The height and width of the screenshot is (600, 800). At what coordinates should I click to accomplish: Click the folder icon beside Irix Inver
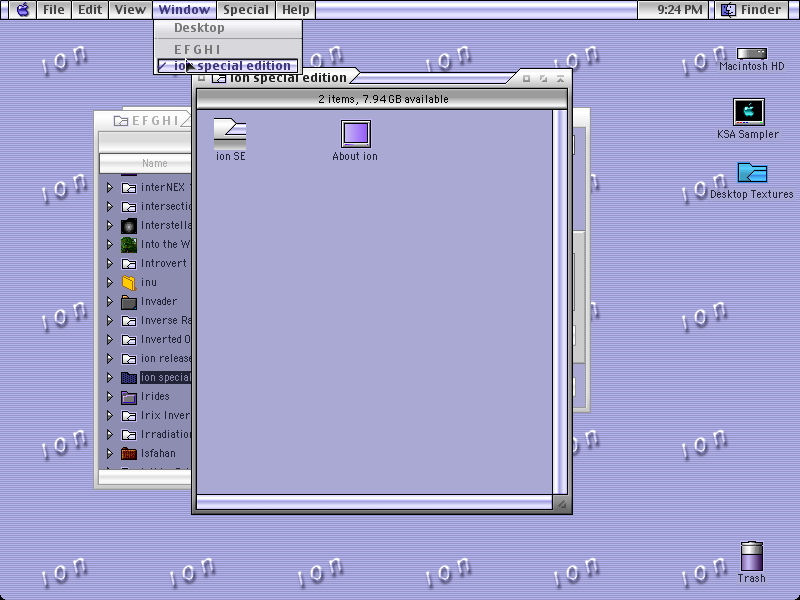tap(129, 416)
